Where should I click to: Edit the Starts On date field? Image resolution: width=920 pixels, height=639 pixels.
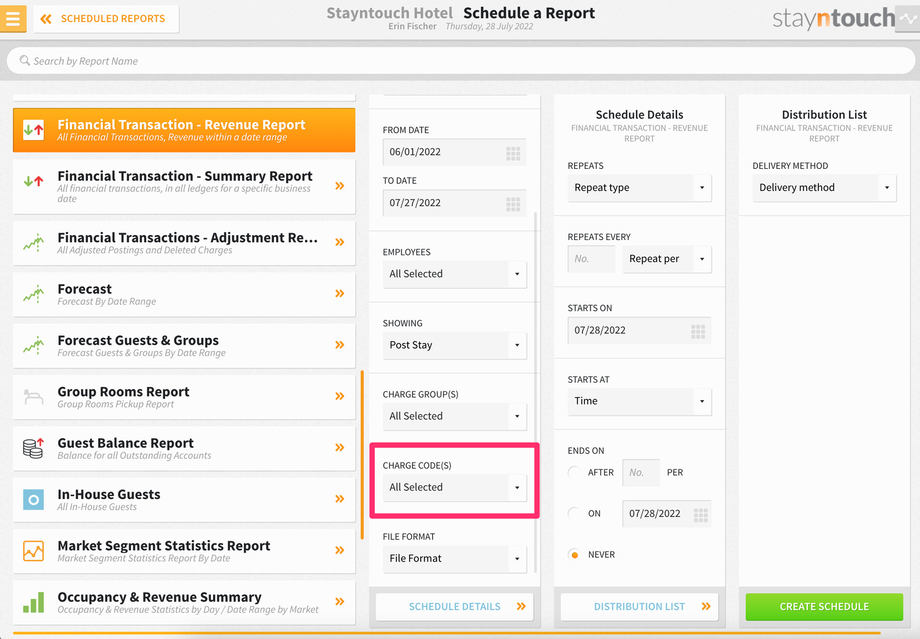click(x=640, y=330)
